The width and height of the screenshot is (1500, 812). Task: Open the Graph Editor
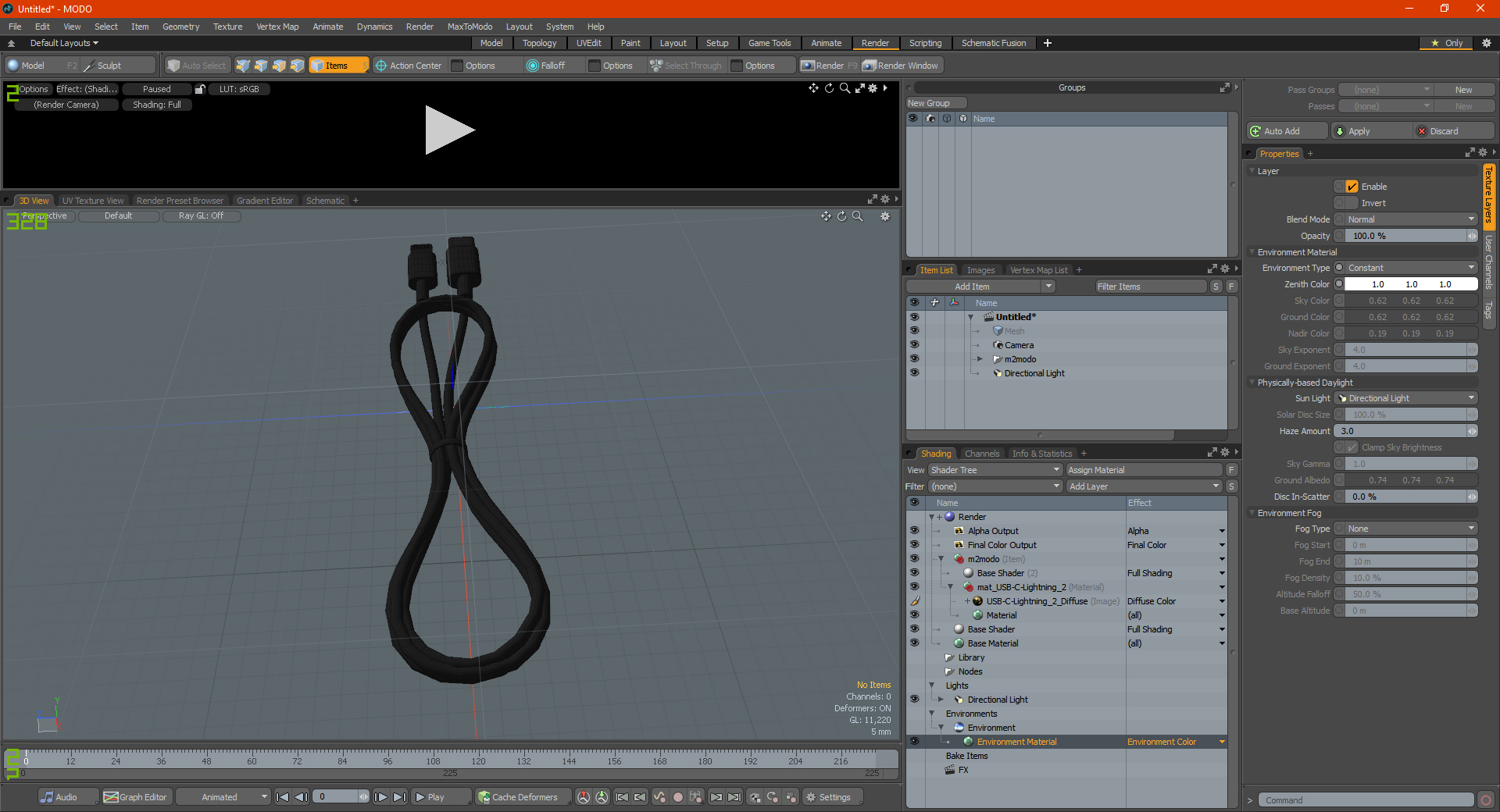click(137, 797)
